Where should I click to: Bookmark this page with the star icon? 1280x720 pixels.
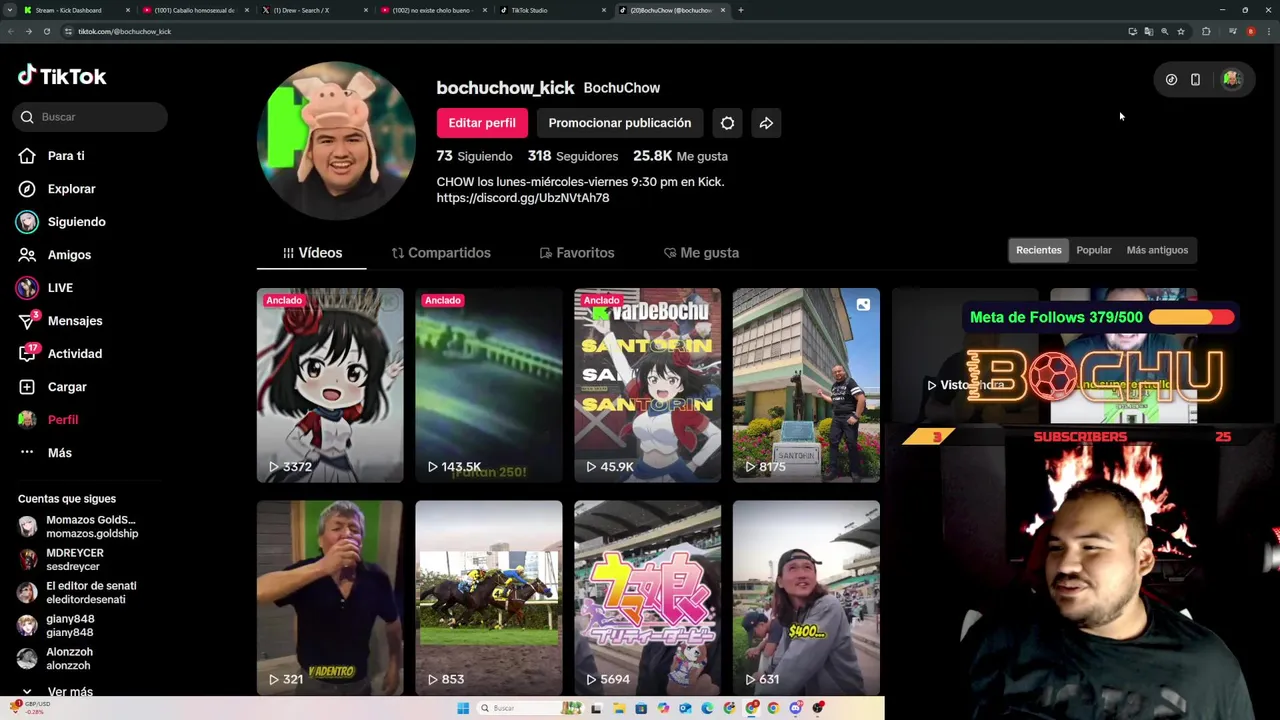point(1181,31)
